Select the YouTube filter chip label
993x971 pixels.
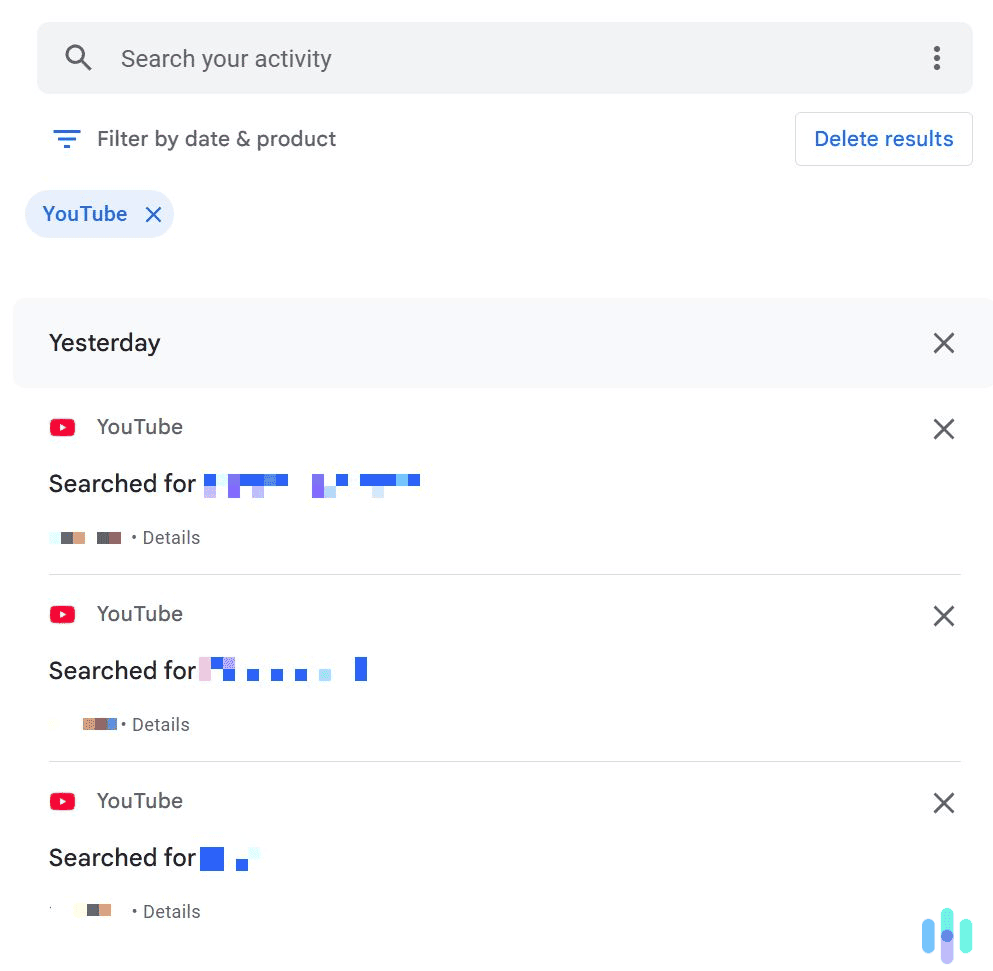pyautogui.click(x=84, y=213)
